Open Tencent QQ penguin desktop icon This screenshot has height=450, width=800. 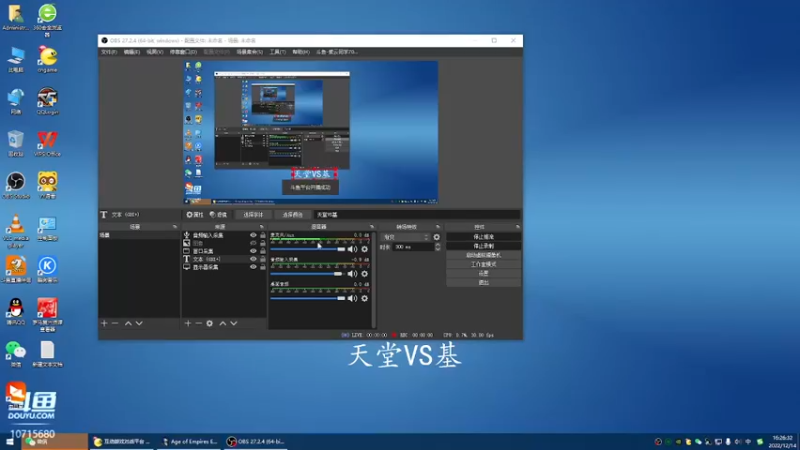click(x=16, y=311)
